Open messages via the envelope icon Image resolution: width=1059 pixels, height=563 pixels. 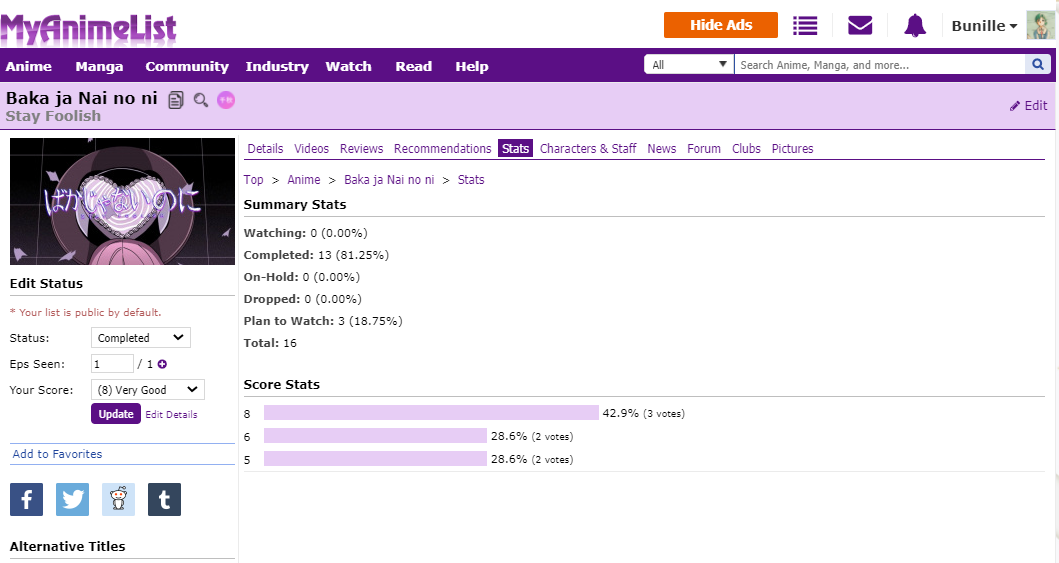[x=860, y=26]
